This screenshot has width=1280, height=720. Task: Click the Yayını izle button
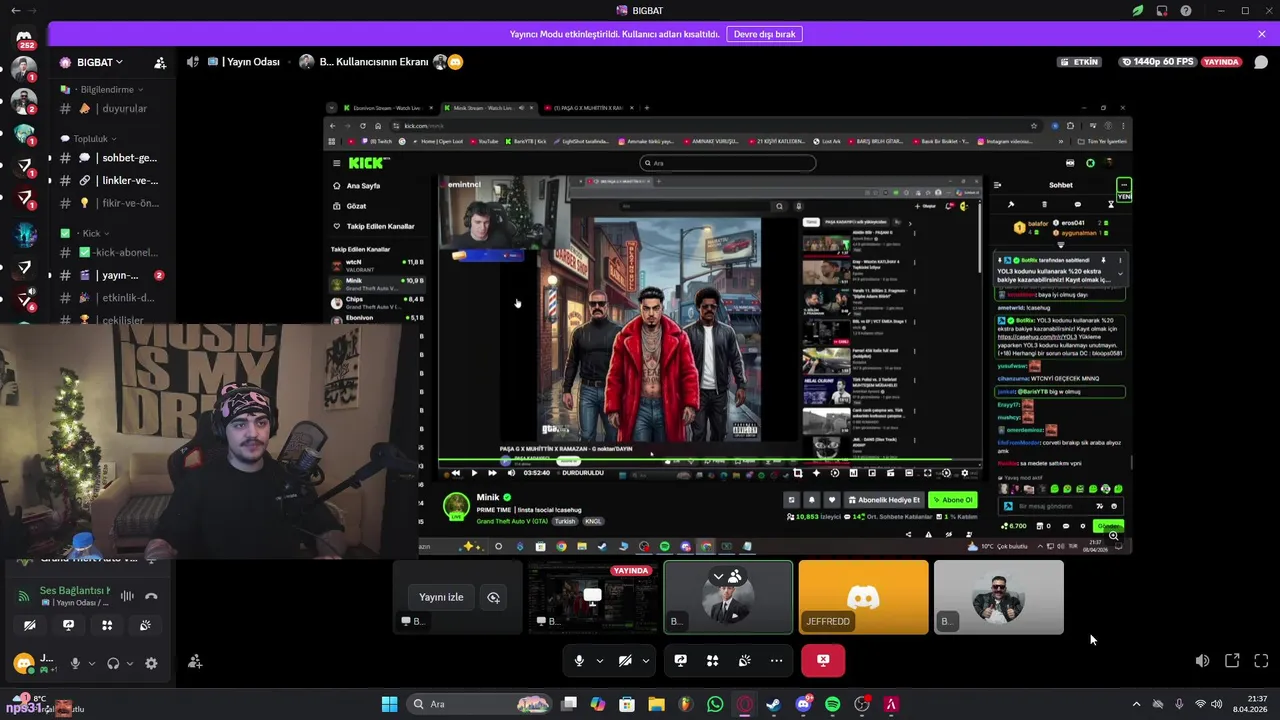tap(441, 597)
